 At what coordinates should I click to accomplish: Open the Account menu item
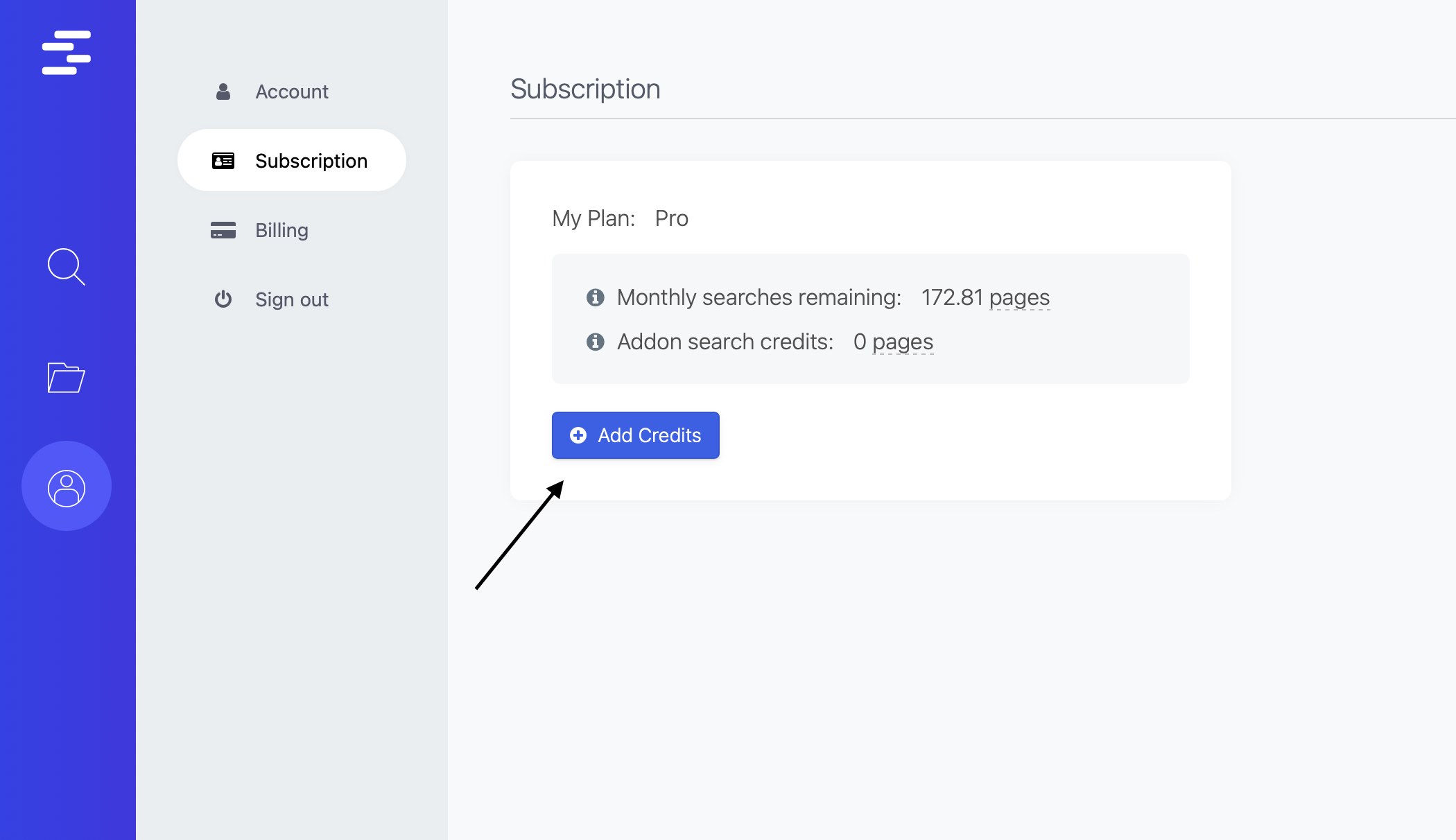click(x=291, y=91)
